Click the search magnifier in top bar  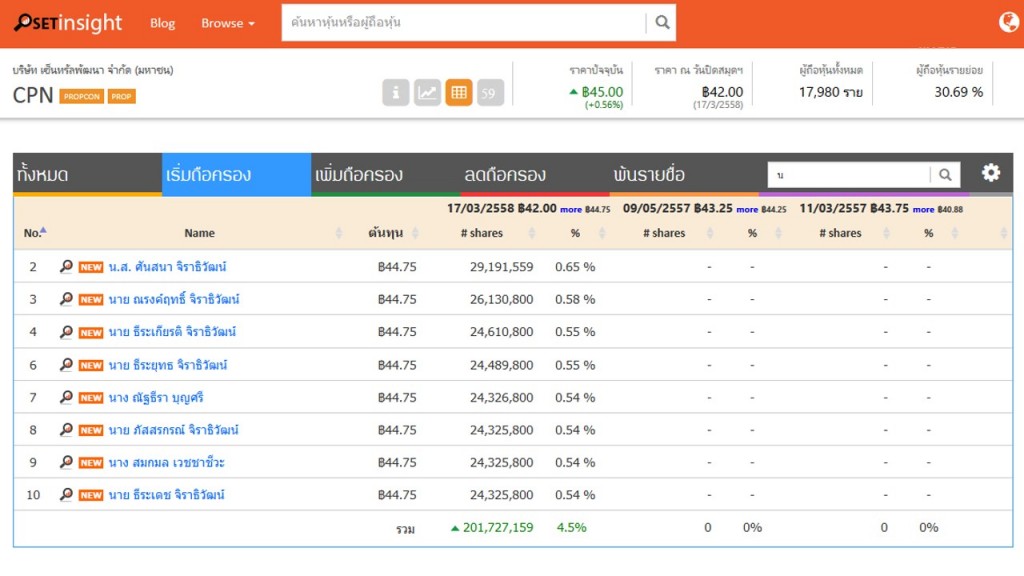662,23
